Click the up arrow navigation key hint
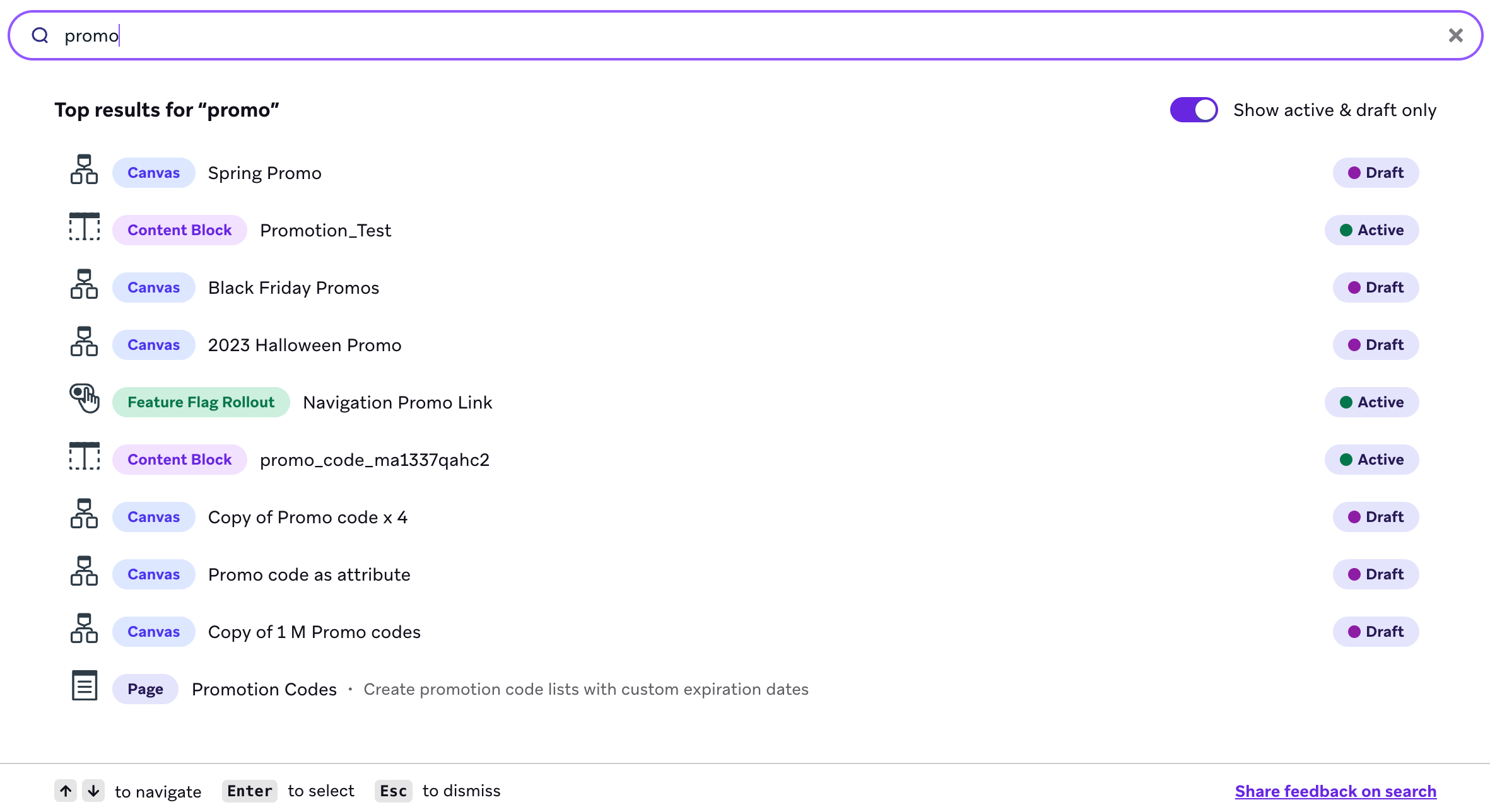Screen dimensions: 1490x812 [x=66, y=791]
